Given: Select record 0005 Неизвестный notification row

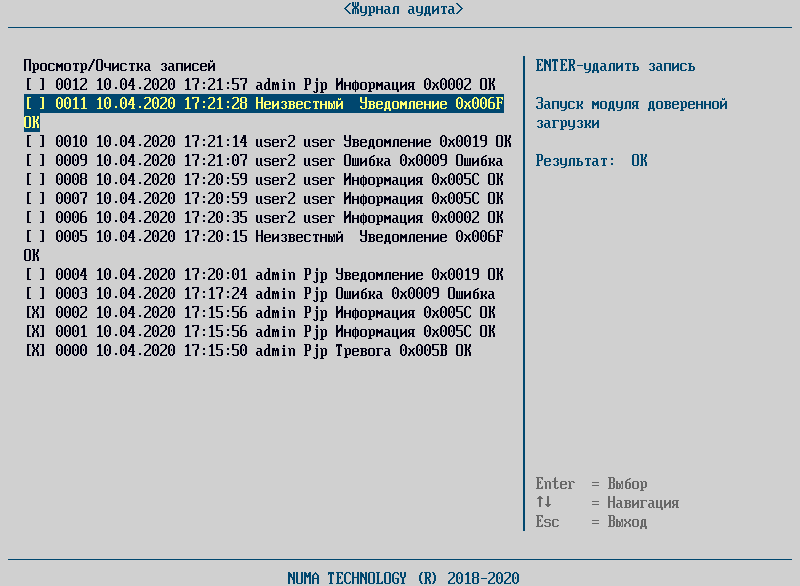Looking at the screenshot, I should pyautogui.click(x=270, y=237).
